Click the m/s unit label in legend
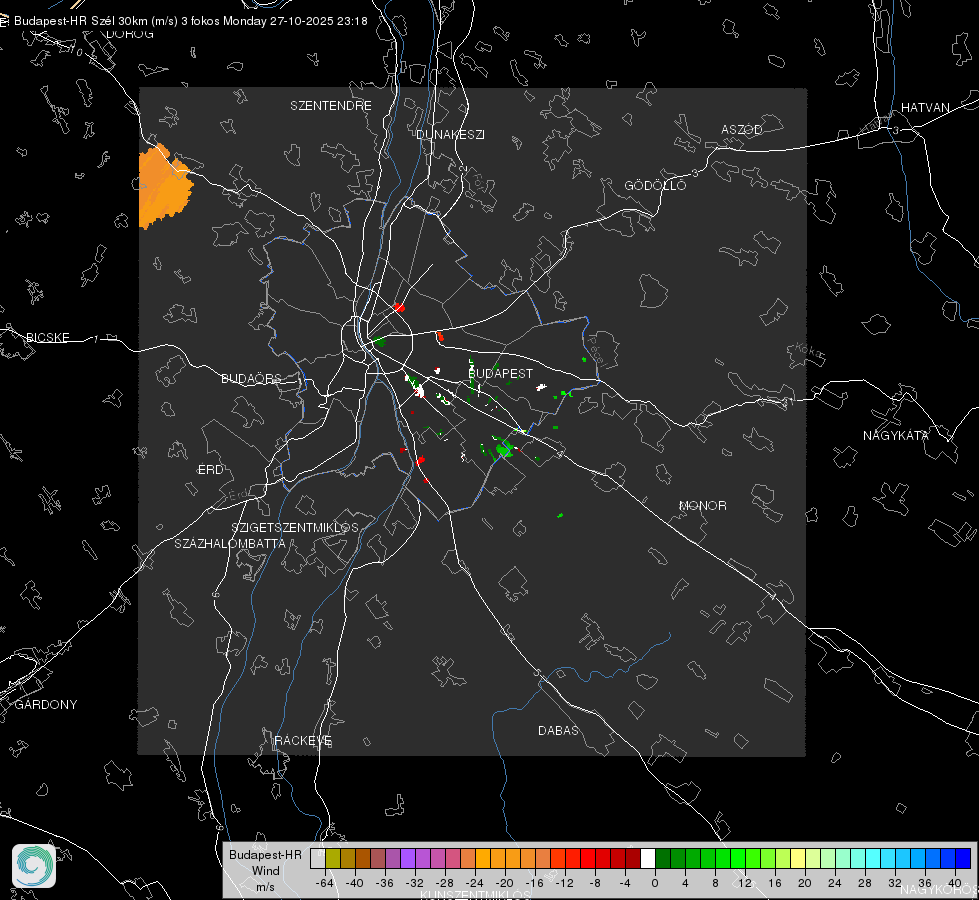Screen dimensions: 979x900 265,886
